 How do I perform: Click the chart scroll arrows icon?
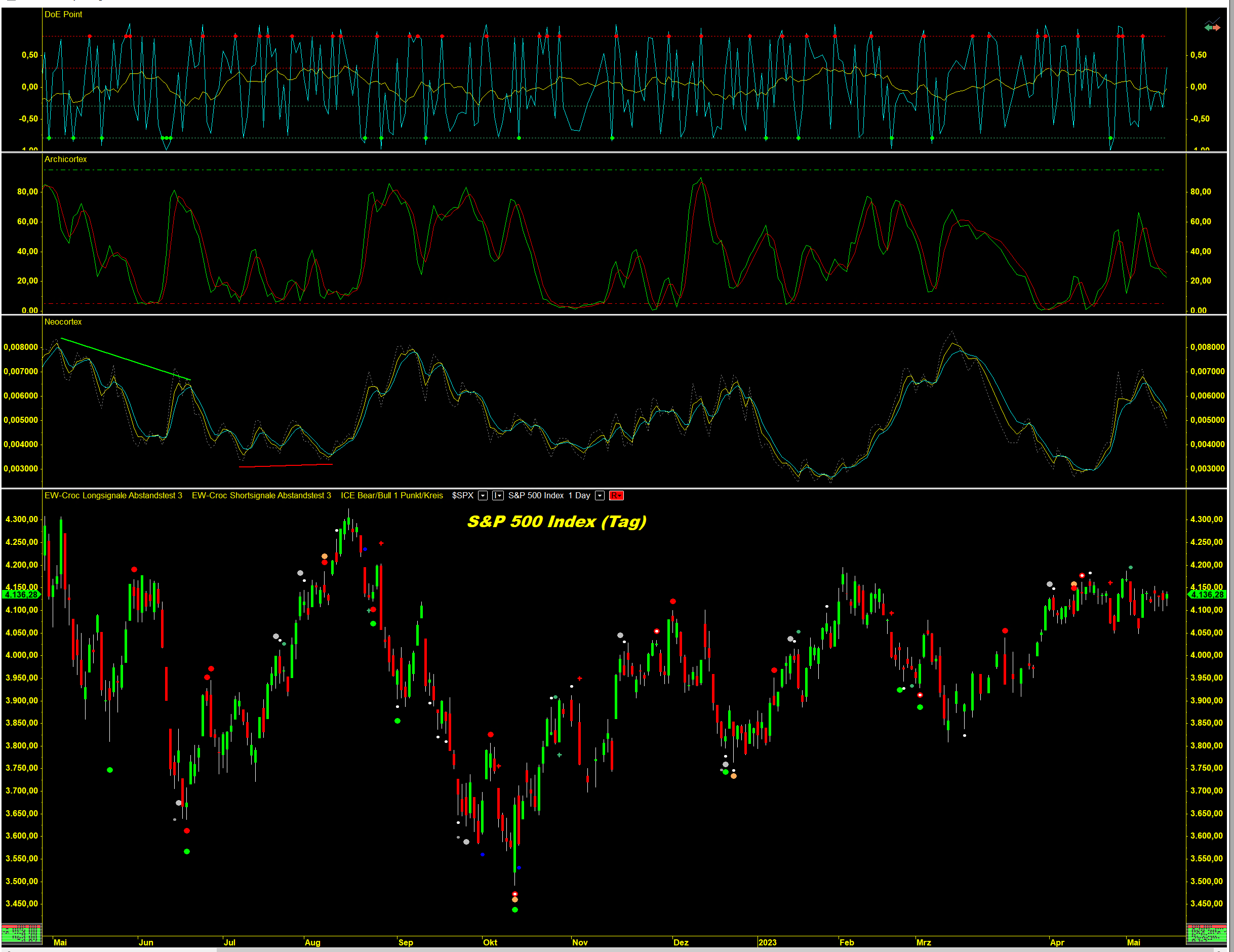(x=1212, y=25)
